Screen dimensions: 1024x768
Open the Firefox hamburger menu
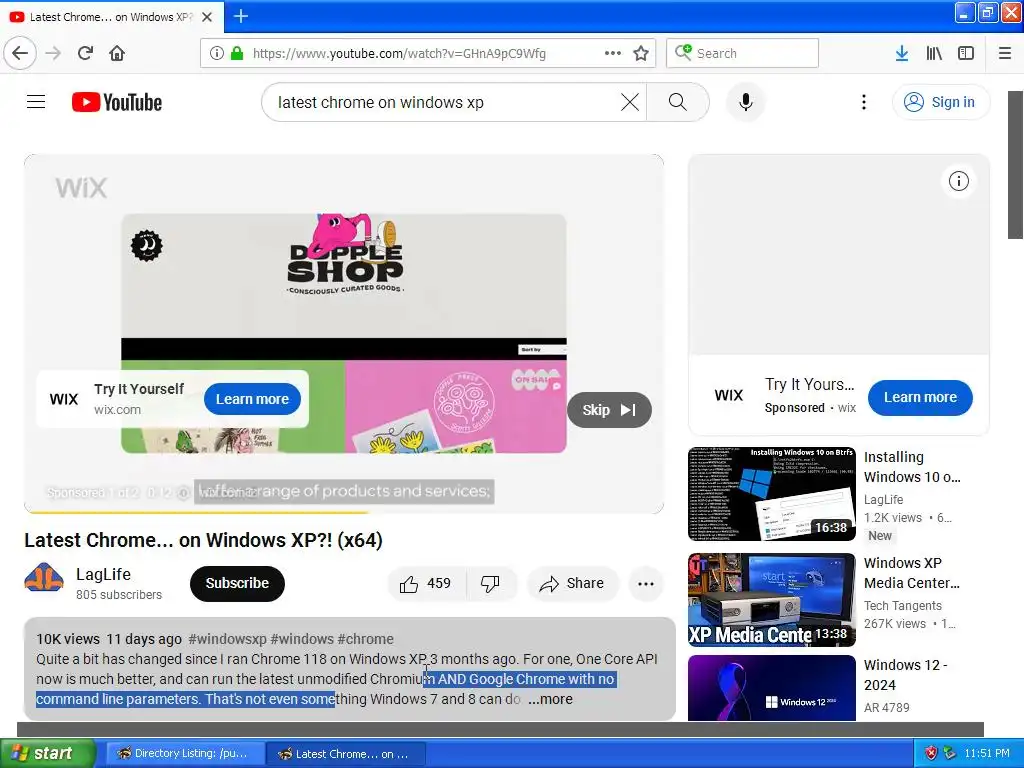tap(1005, 53)
